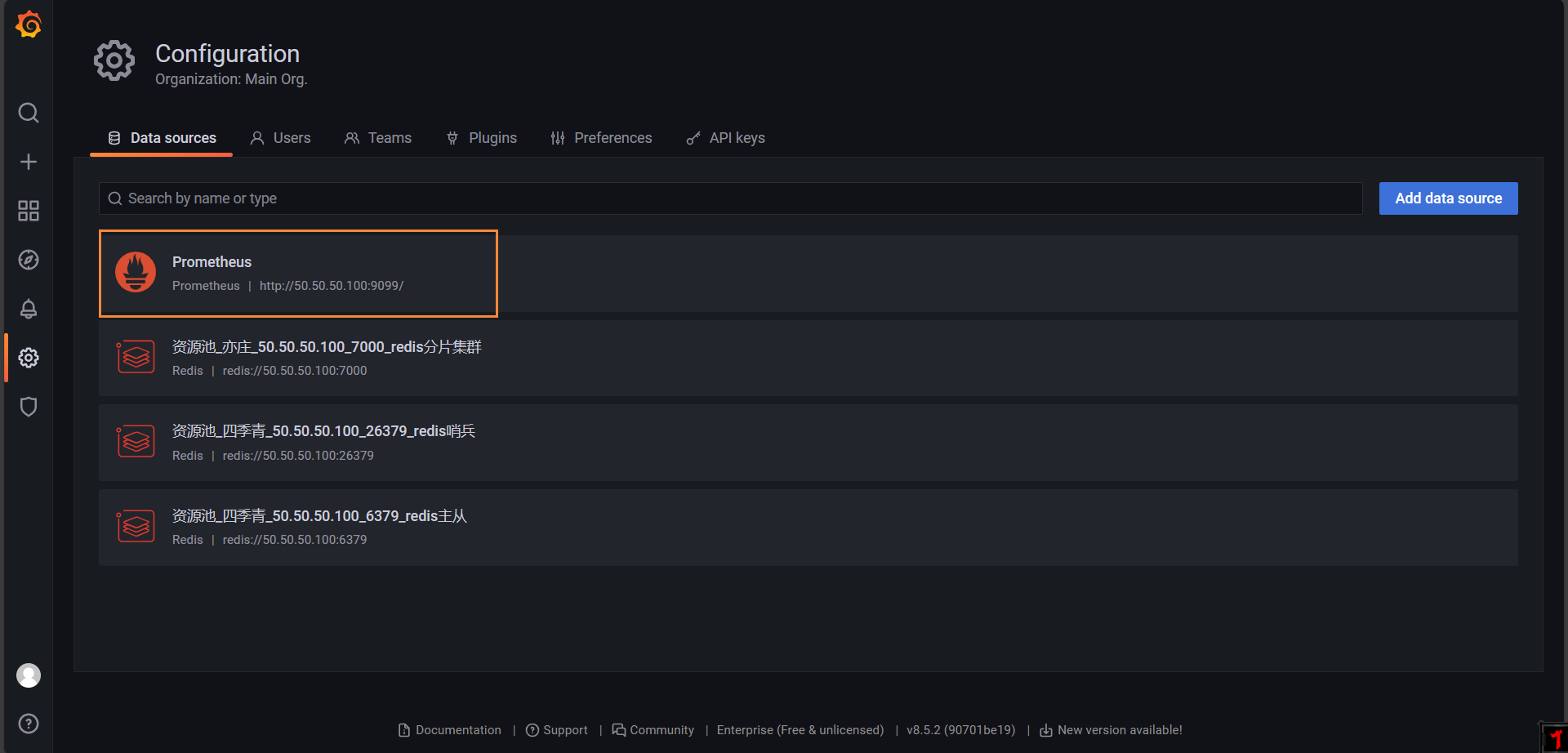
Task: Click the New version available! link
Action: click(1111, 730)
